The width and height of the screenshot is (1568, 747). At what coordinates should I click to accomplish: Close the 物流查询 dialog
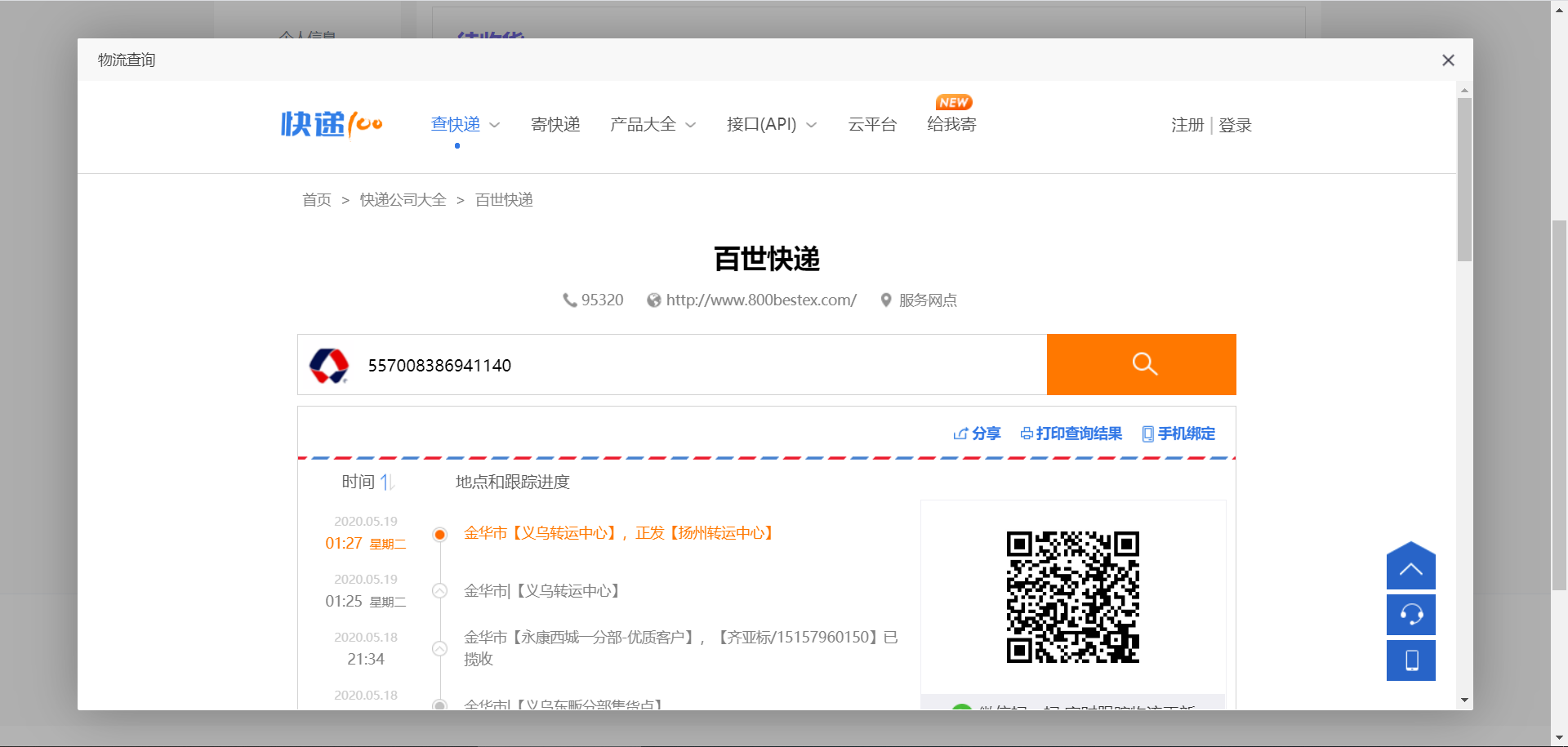coord(1448,60)
